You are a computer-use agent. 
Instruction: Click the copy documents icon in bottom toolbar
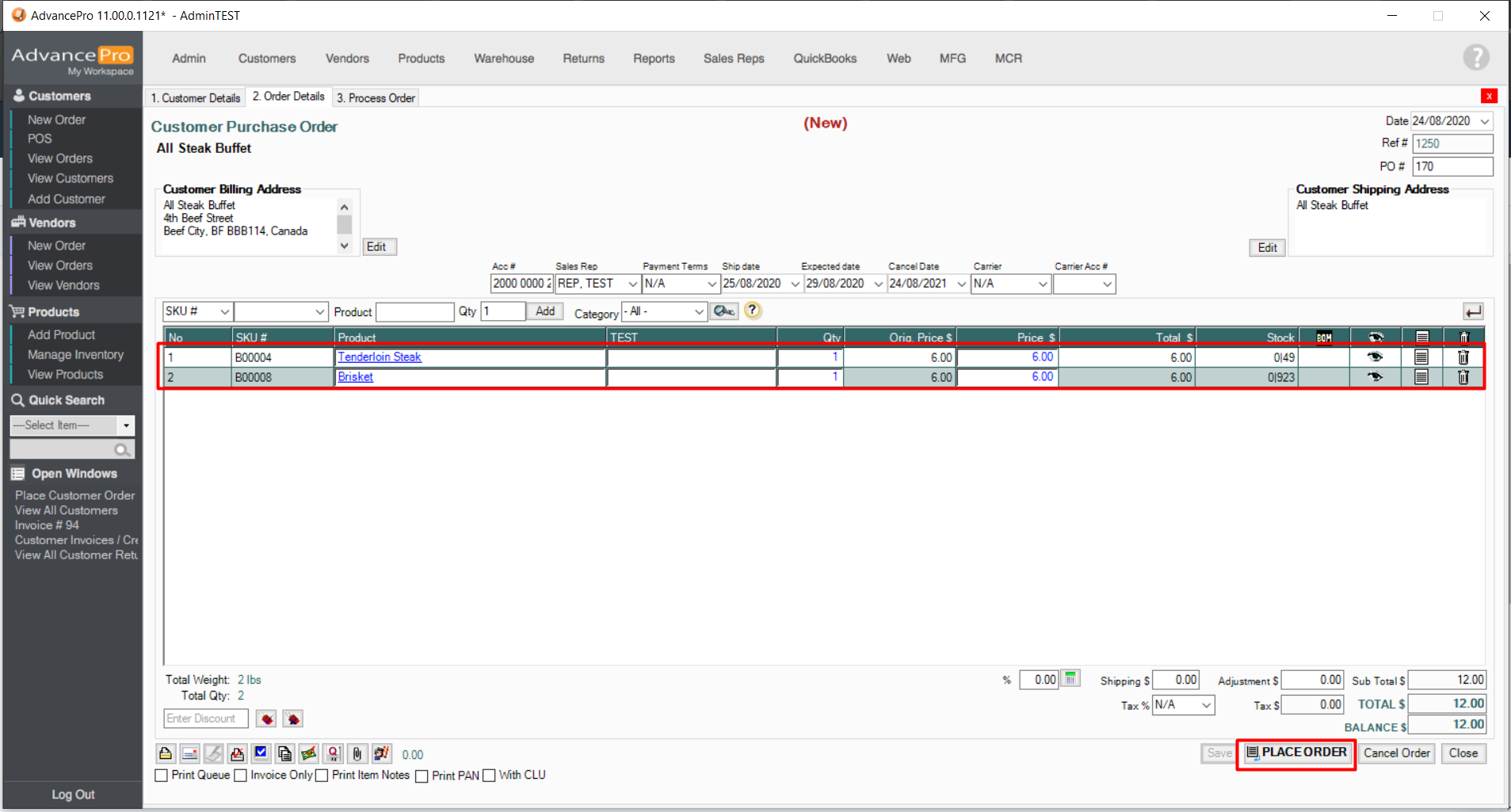click(x=284, y=753)
